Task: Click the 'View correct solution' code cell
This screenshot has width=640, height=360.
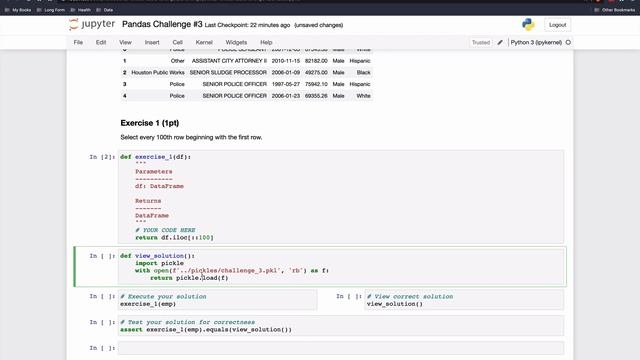Action: click(464, 300)
